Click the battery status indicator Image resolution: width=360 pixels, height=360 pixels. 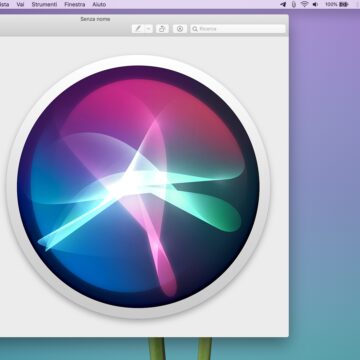coord(337,4)
